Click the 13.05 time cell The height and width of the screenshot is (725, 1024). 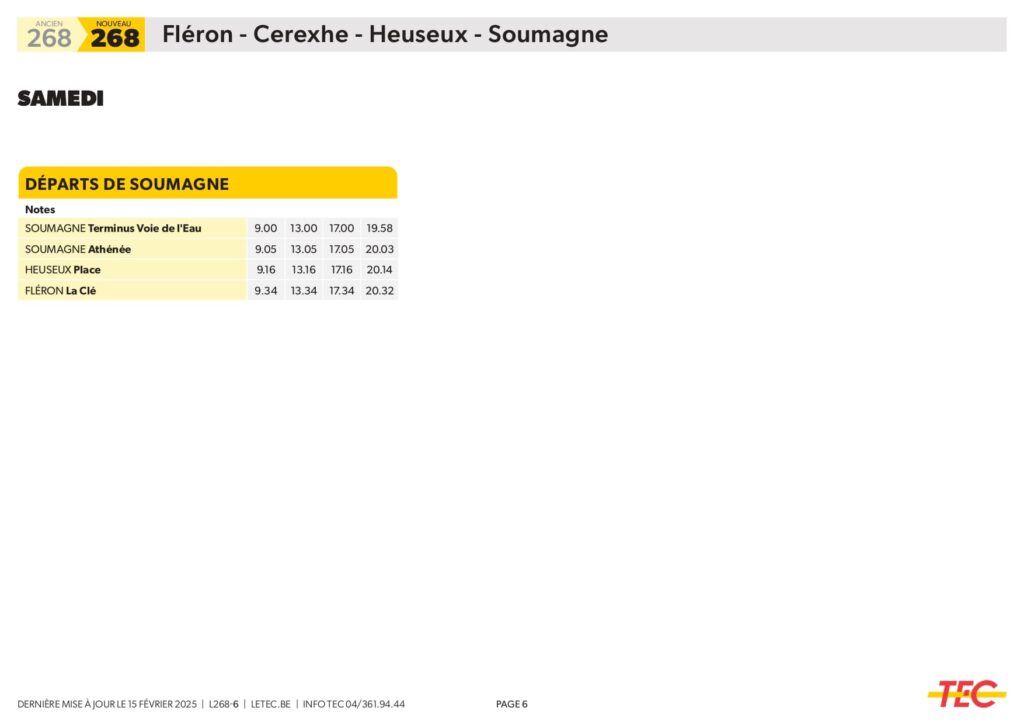coord(304,249)
